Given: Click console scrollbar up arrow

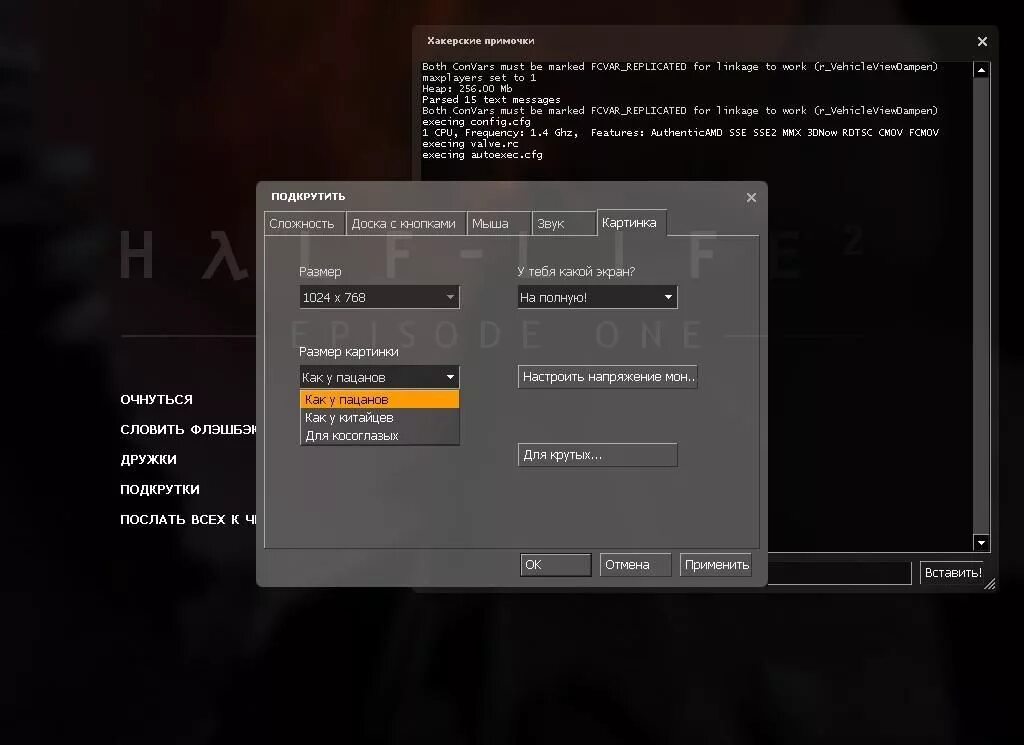Looking at the screenshot, I should coord(981,70).
